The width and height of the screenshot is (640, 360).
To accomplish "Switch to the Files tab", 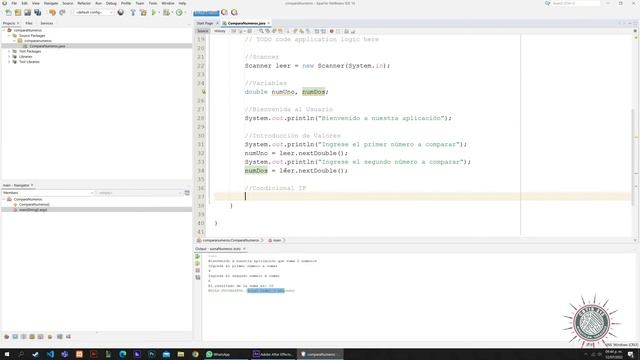I will coord(29,23).
